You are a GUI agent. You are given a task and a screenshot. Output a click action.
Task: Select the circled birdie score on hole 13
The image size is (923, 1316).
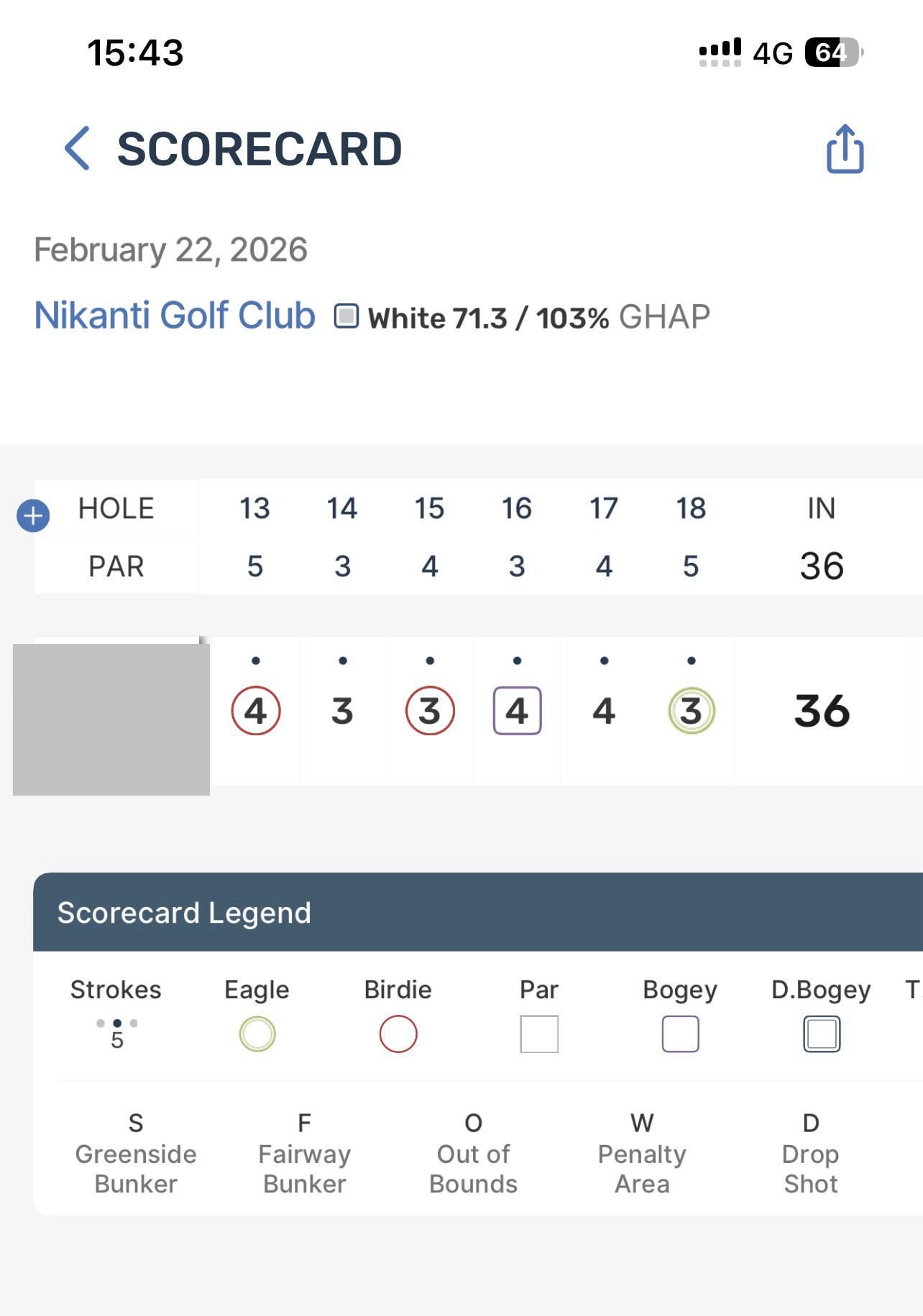coord(256,711)
